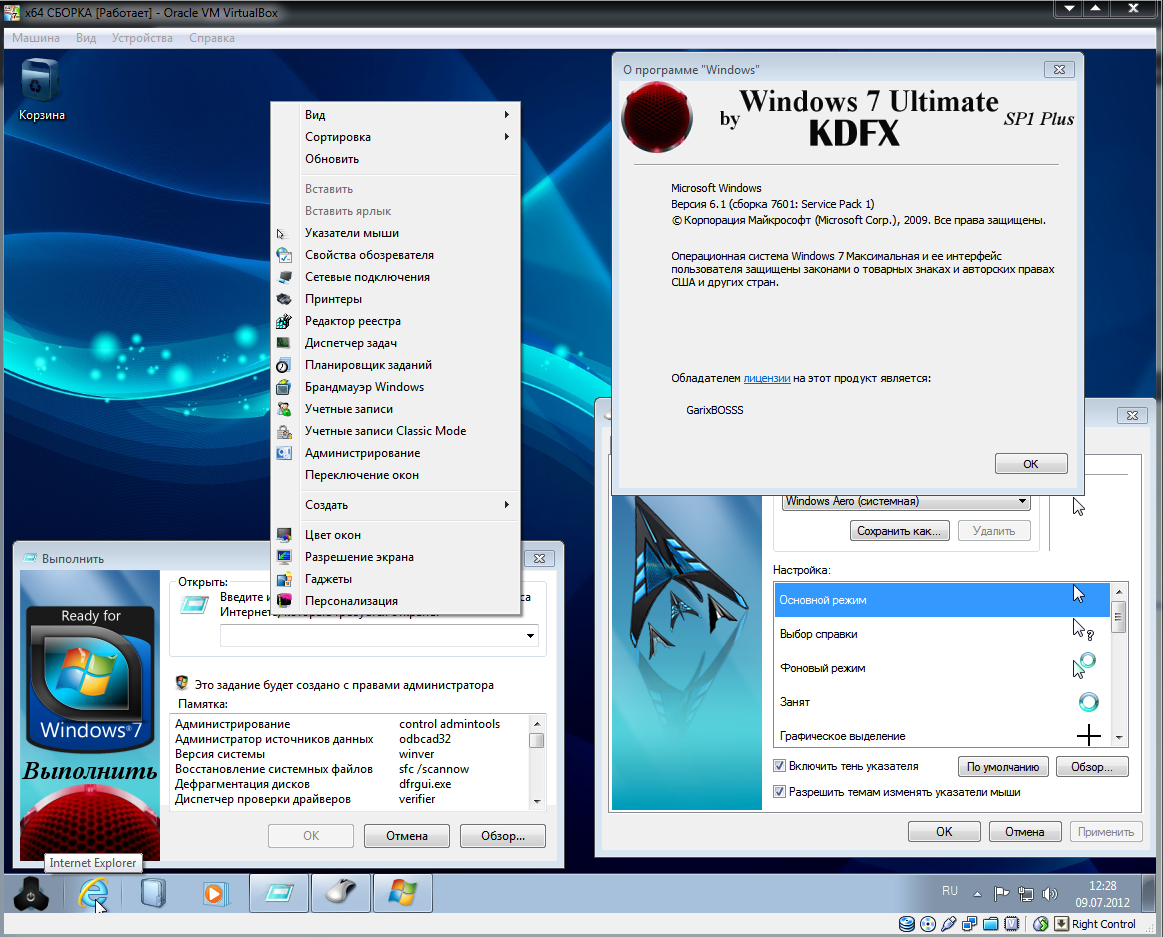Click the Планировщик заданий clock icon
The height and width of the screenshot is (937, 1163).
click(x=283, y=366)
